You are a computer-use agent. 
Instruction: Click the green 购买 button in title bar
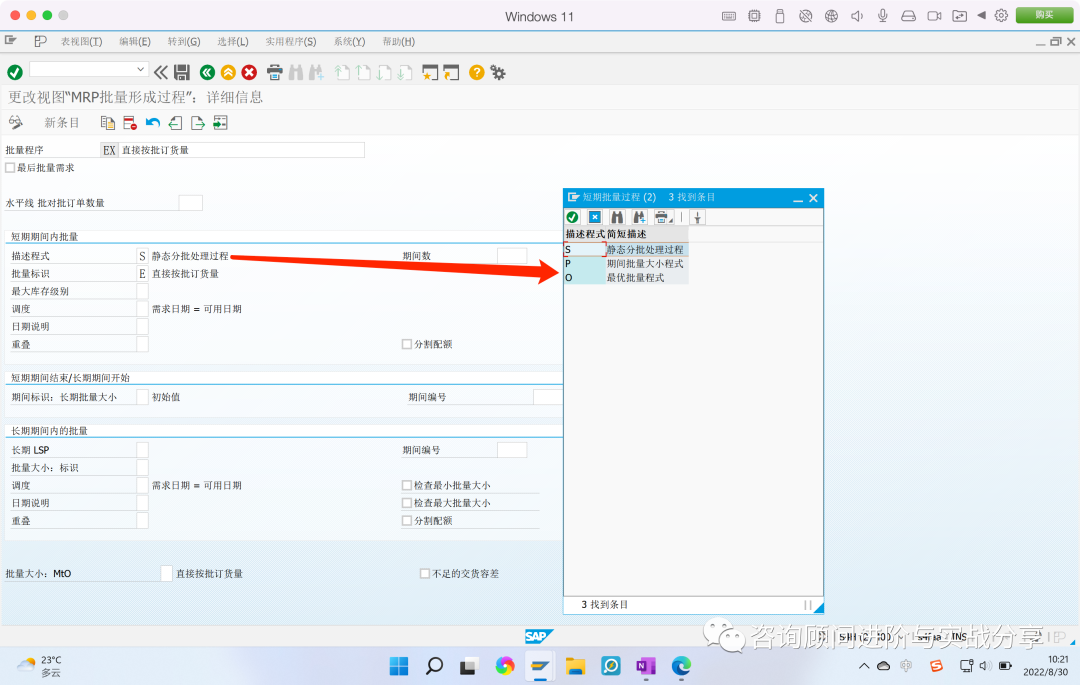click(x=1044, y=15)
